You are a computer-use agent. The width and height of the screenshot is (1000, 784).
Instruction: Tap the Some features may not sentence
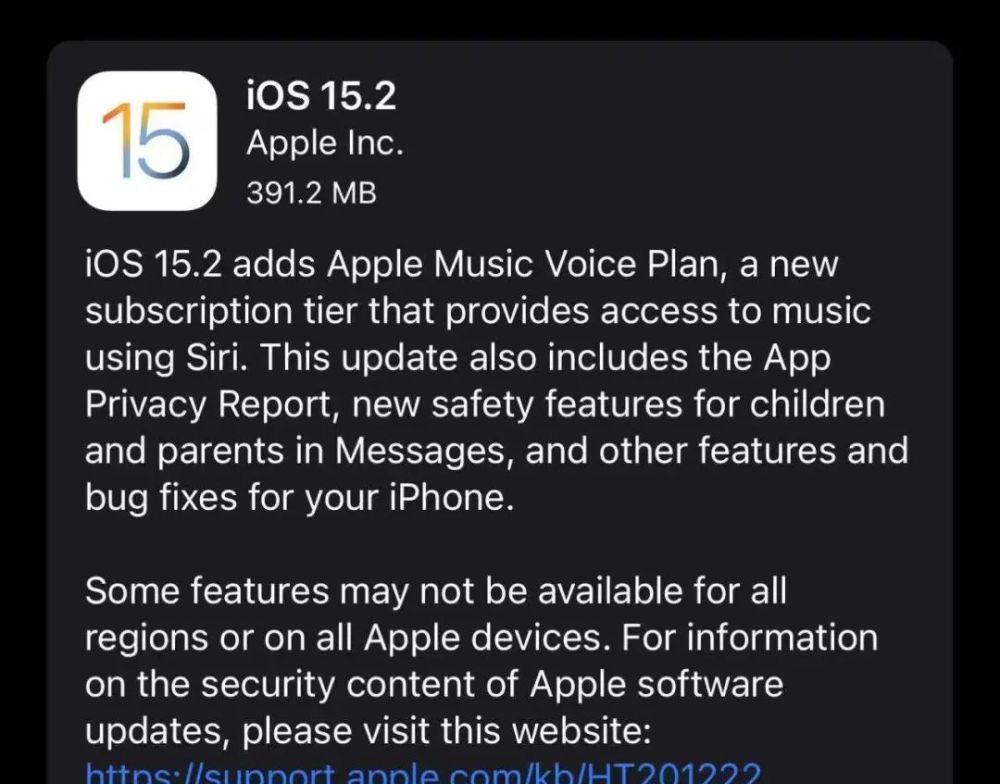[436, 591]
